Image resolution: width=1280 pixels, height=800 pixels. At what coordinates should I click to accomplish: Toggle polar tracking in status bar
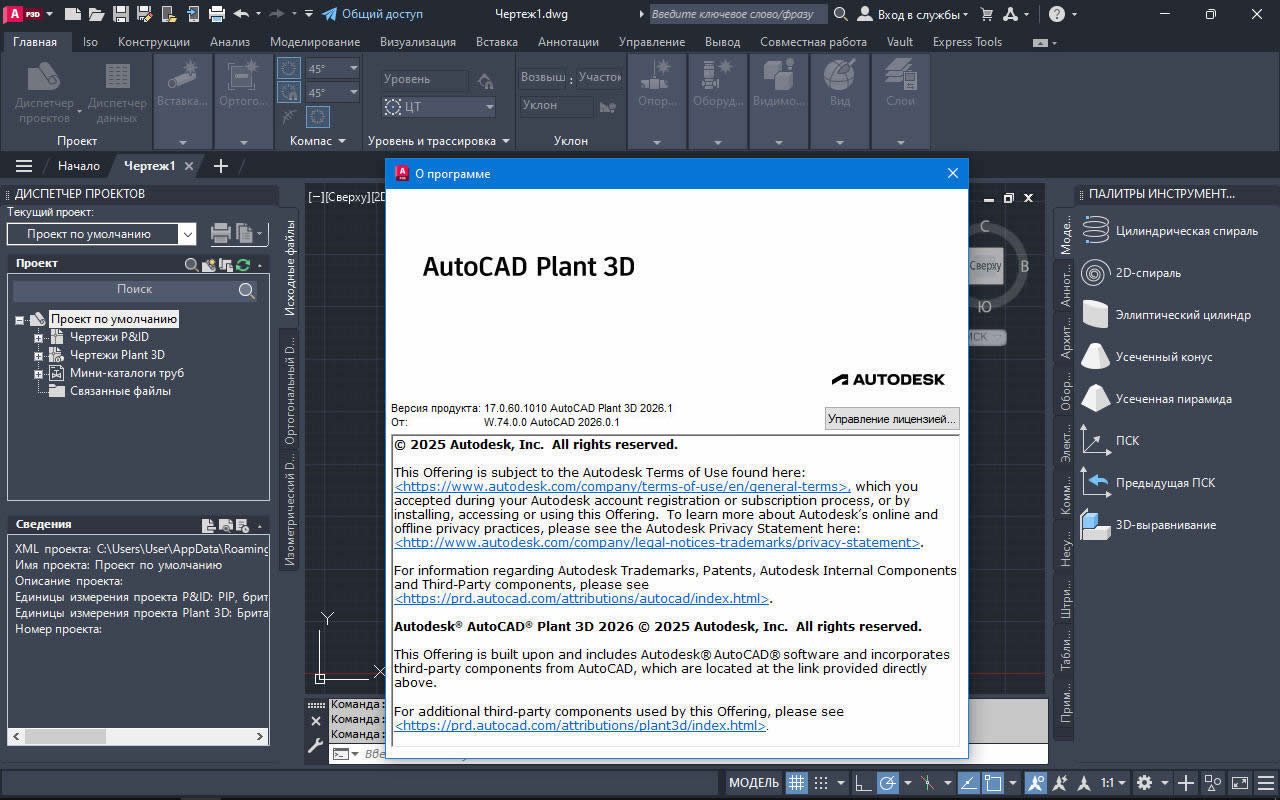click(887, 782)
